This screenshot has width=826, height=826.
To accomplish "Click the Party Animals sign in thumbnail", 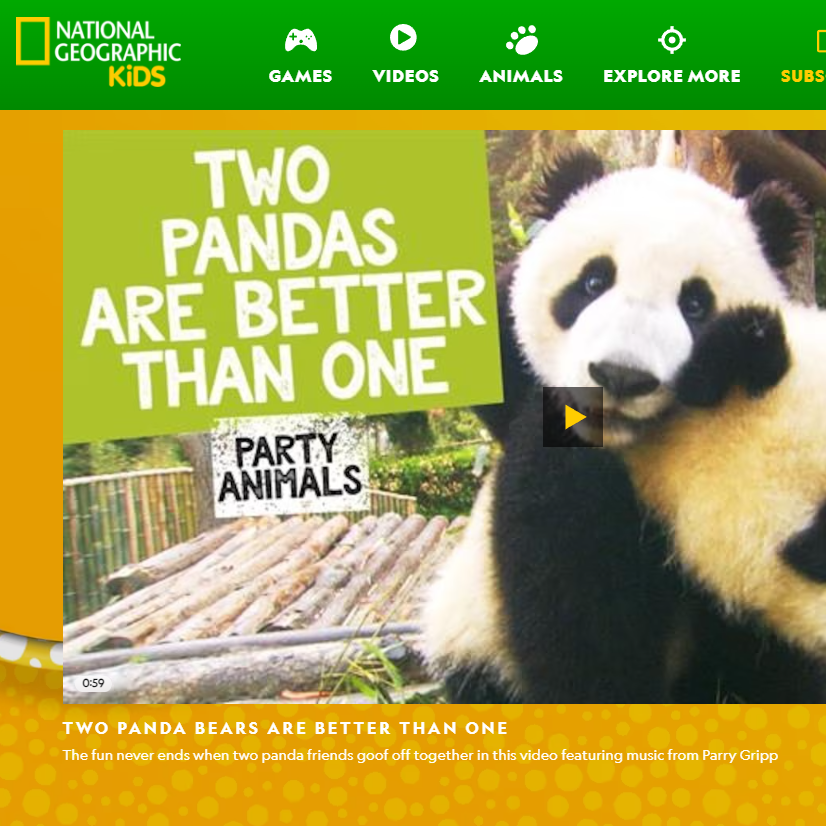I will tap(290, 467).
